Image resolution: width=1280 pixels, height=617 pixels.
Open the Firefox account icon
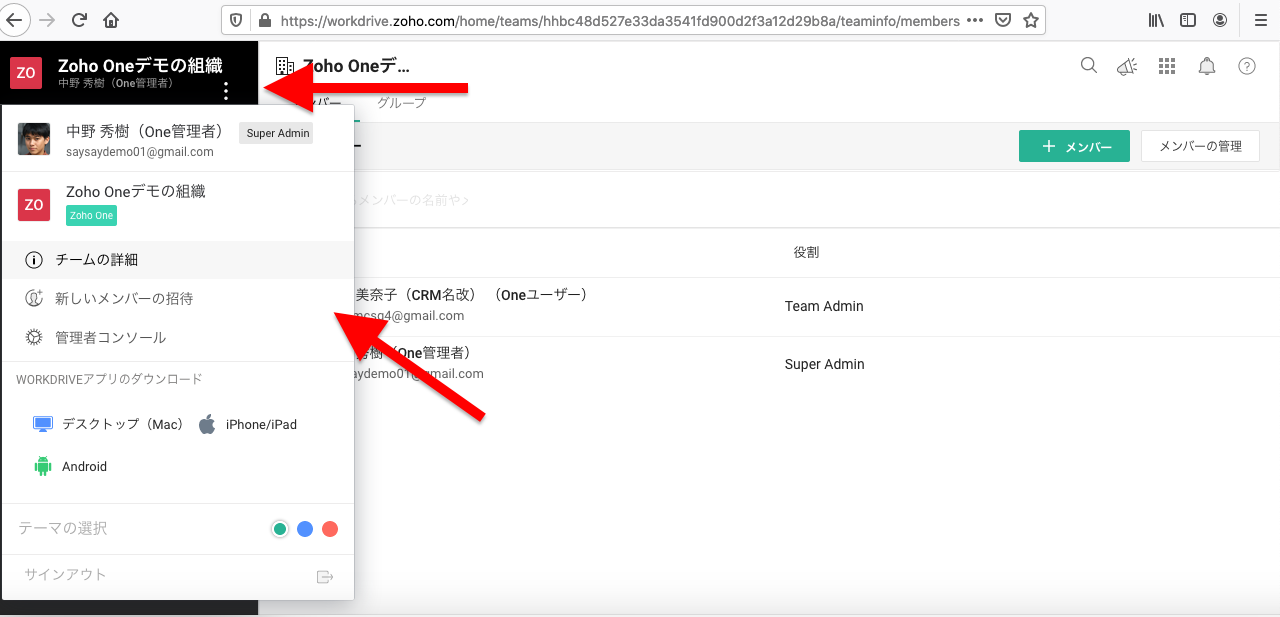pos(1220,20)
